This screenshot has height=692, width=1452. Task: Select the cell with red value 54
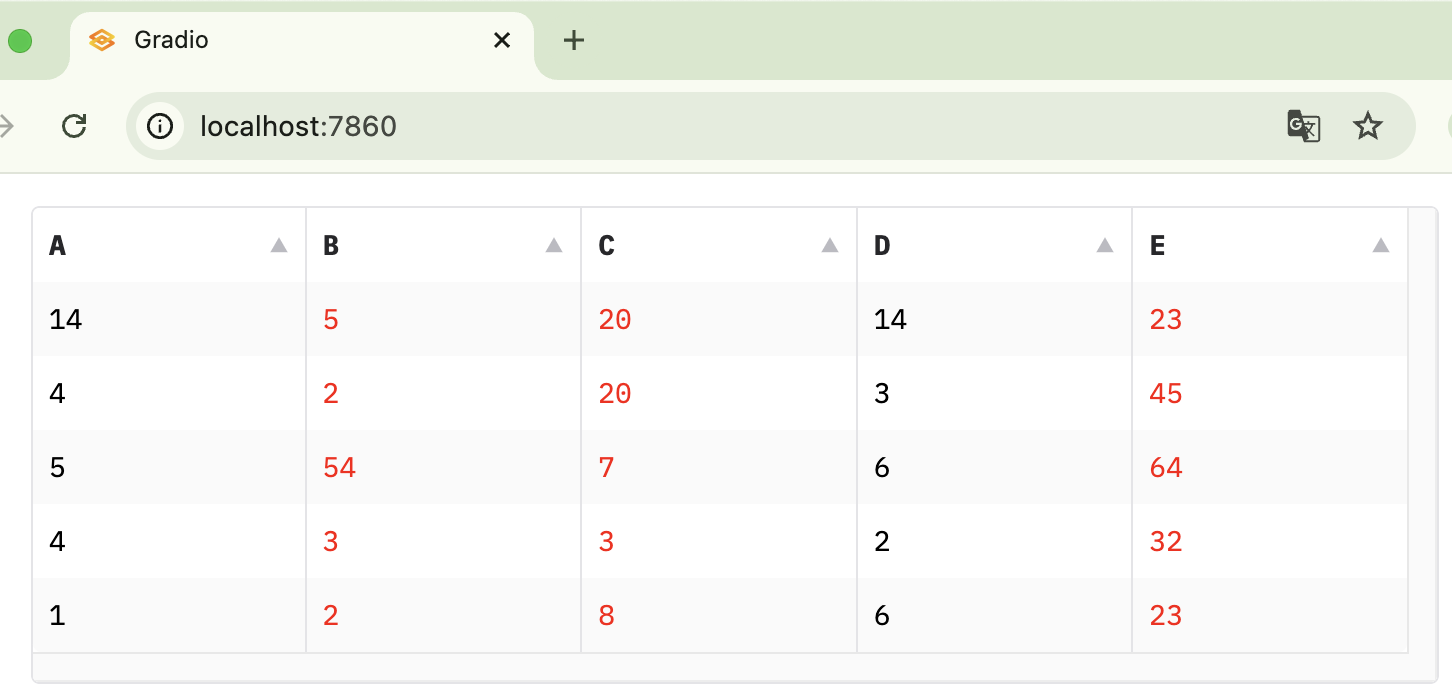coord(340,468)
